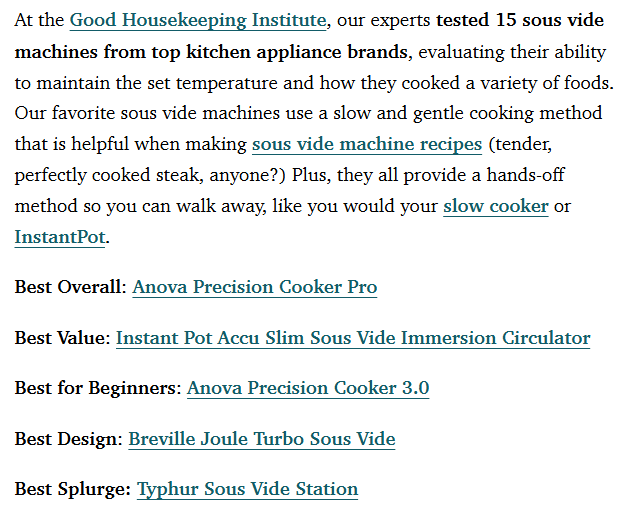Click the phrase 'perfectly cooked steak'
The image size is (619, 510).
(109, 175)
